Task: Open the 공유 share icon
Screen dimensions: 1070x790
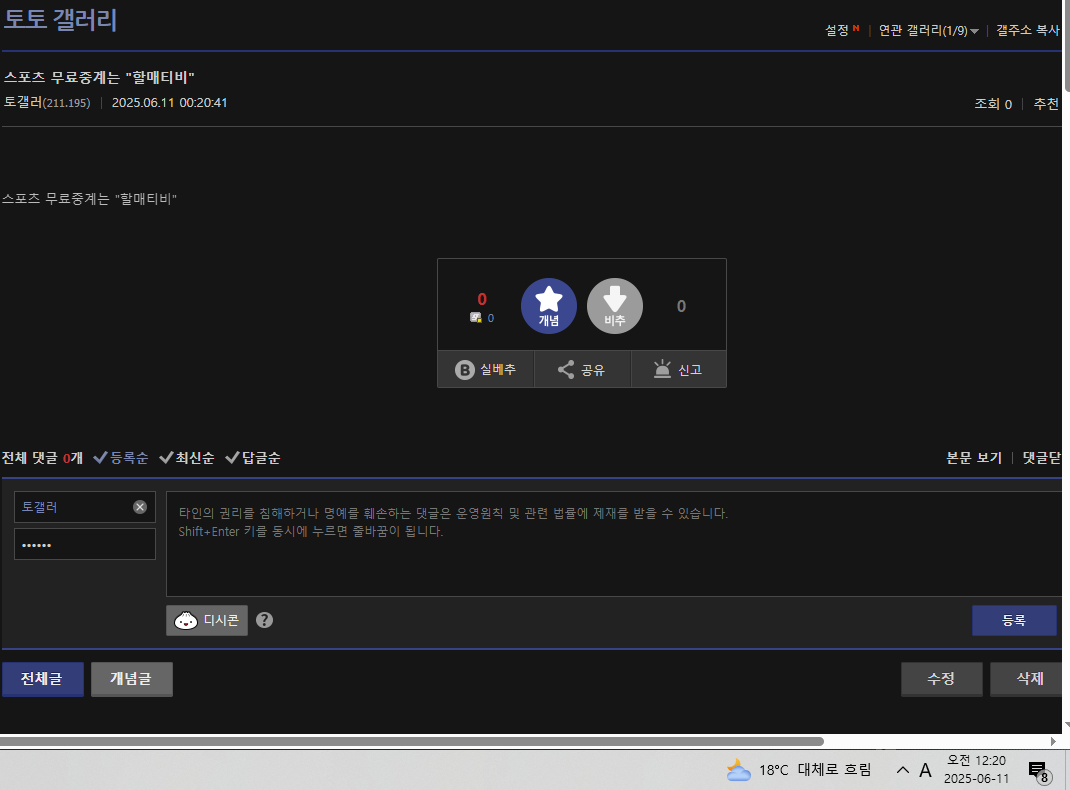Action: [566, 370]
